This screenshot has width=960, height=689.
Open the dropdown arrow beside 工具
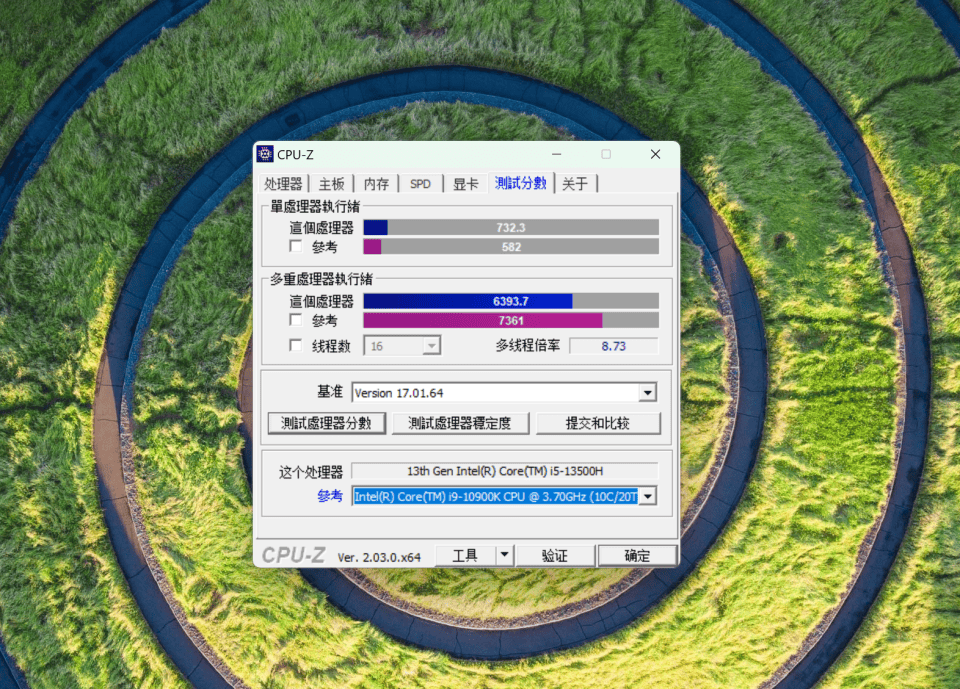click(504, 555)
